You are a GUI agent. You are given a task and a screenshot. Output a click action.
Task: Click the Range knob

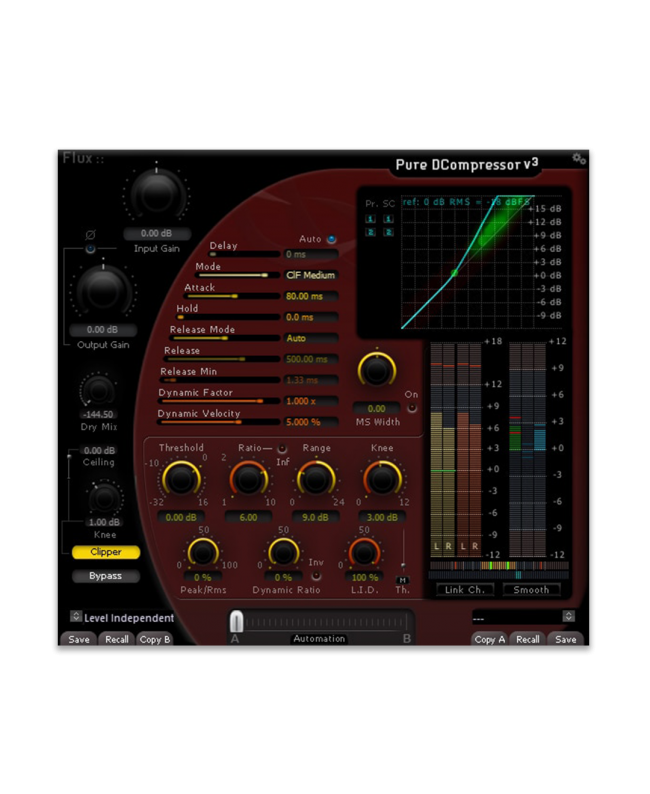coord(315,480)
